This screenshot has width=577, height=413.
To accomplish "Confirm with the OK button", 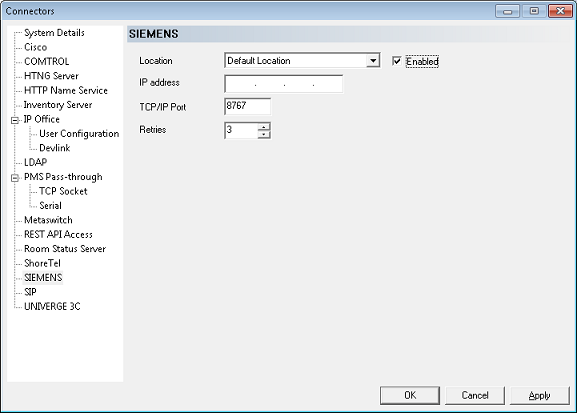I will (x=410, y=395).
